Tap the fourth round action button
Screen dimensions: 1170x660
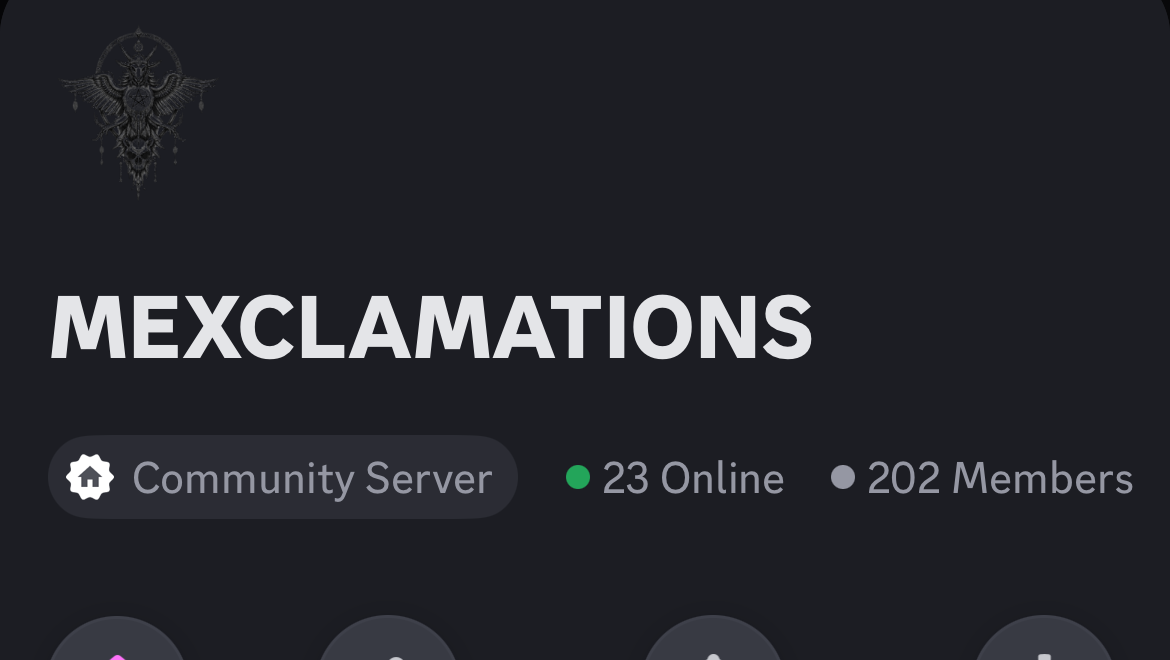point(1044,638)
